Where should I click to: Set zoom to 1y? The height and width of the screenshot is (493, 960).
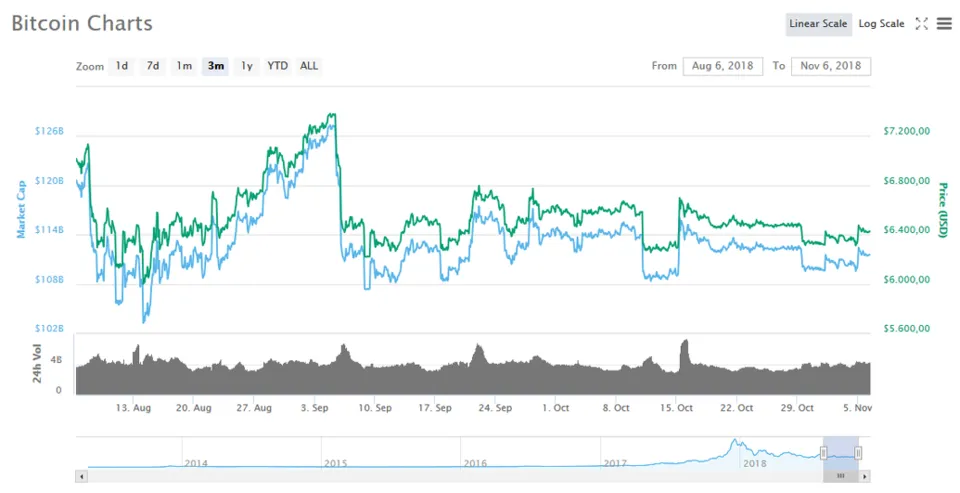point(247,66)
